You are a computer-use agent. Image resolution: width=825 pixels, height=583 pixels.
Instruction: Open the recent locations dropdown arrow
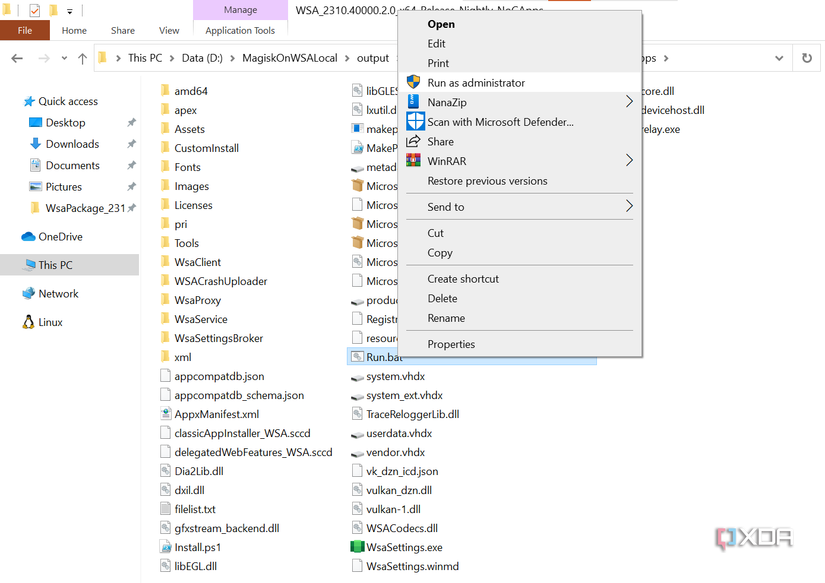(64, 58)
